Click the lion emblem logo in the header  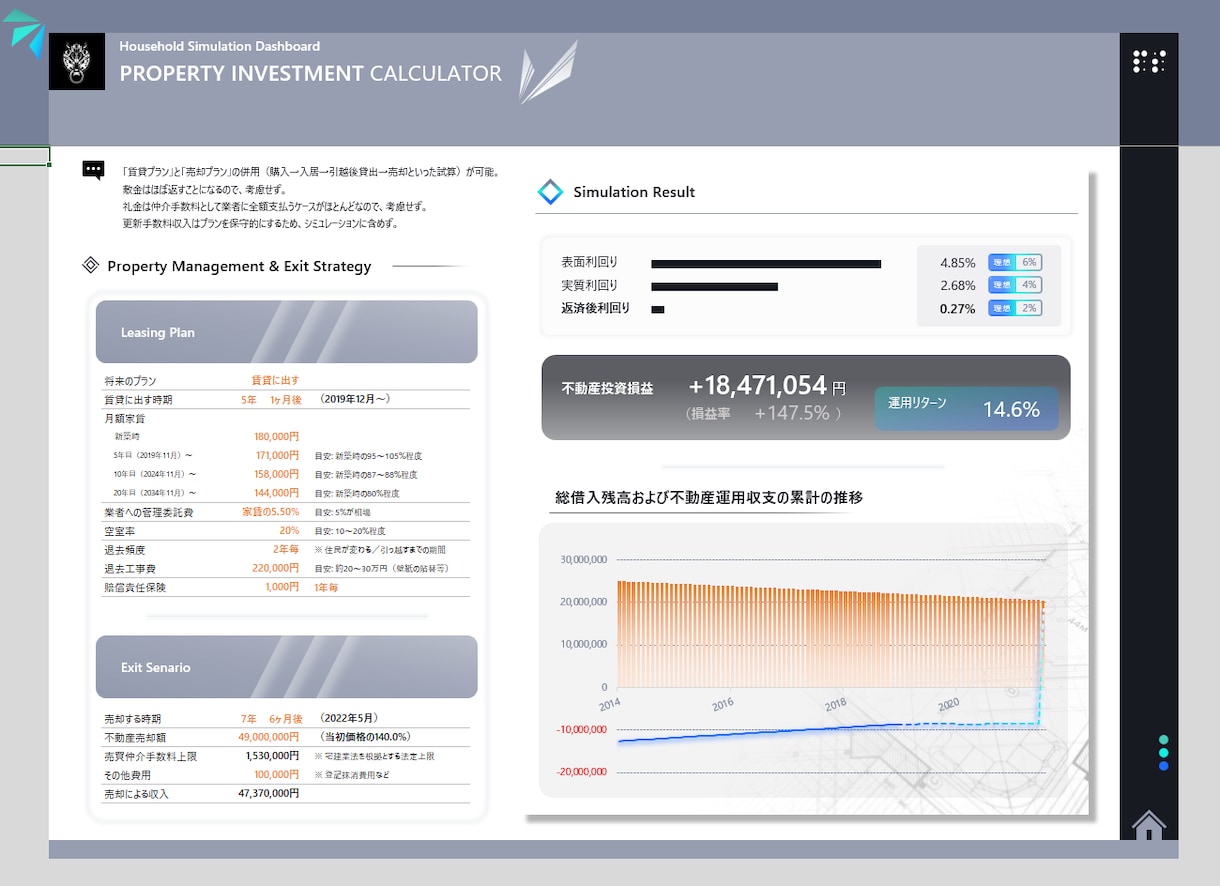77,62
